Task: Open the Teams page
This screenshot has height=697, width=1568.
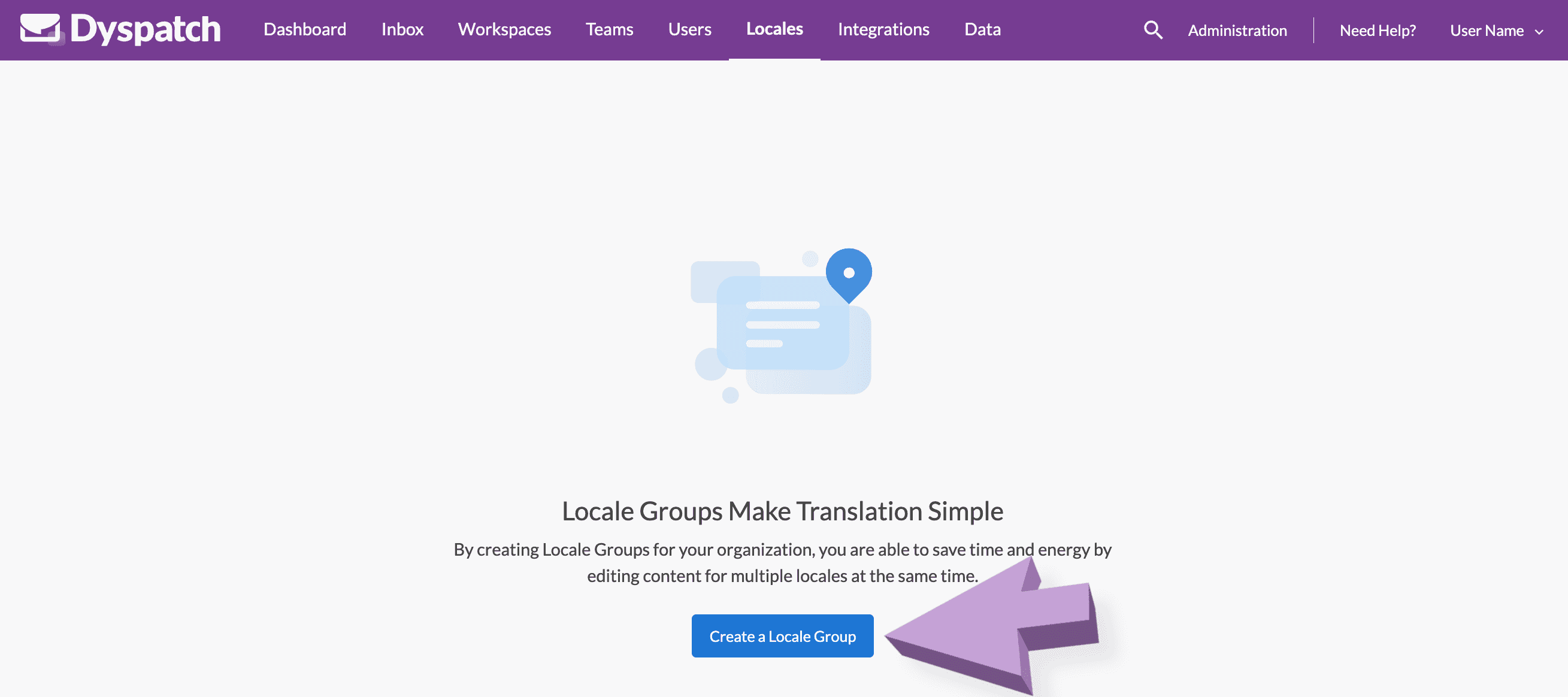Action: (x=609, y=29)
